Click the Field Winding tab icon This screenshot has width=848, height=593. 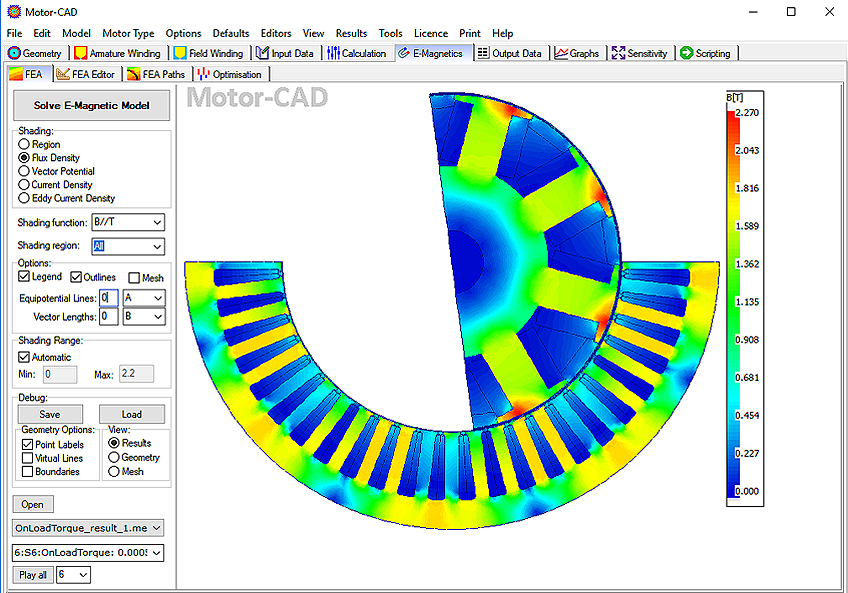[180, 53]
